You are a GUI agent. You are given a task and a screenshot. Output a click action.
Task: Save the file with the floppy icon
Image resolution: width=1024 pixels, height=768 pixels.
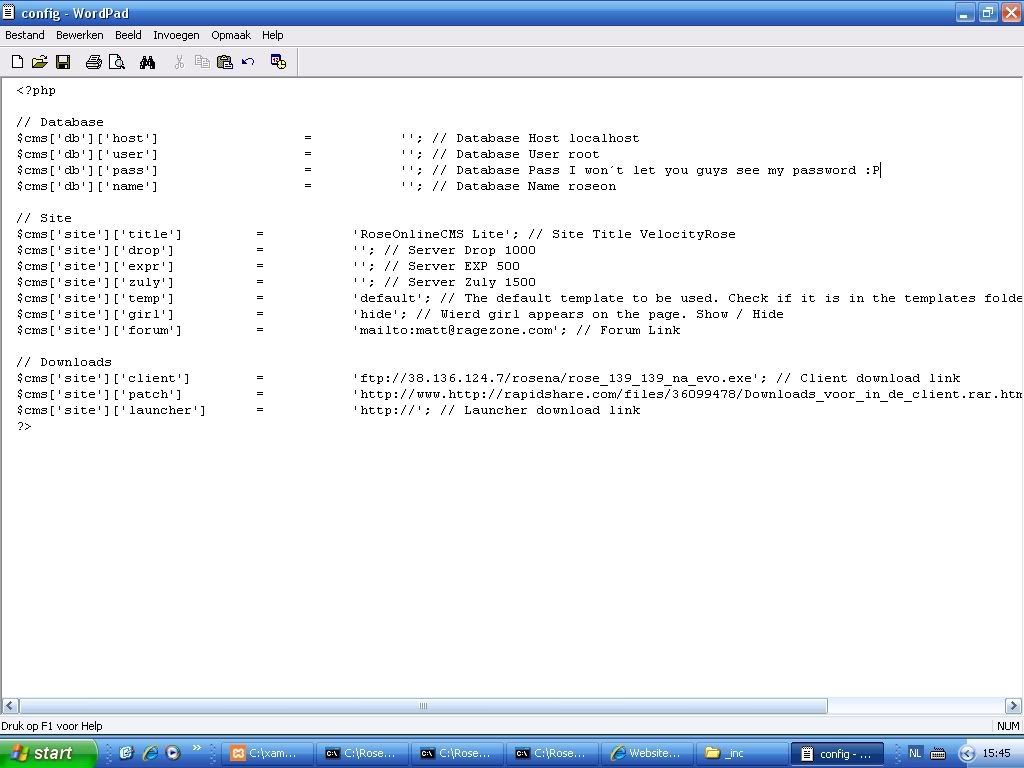point(63,62)
